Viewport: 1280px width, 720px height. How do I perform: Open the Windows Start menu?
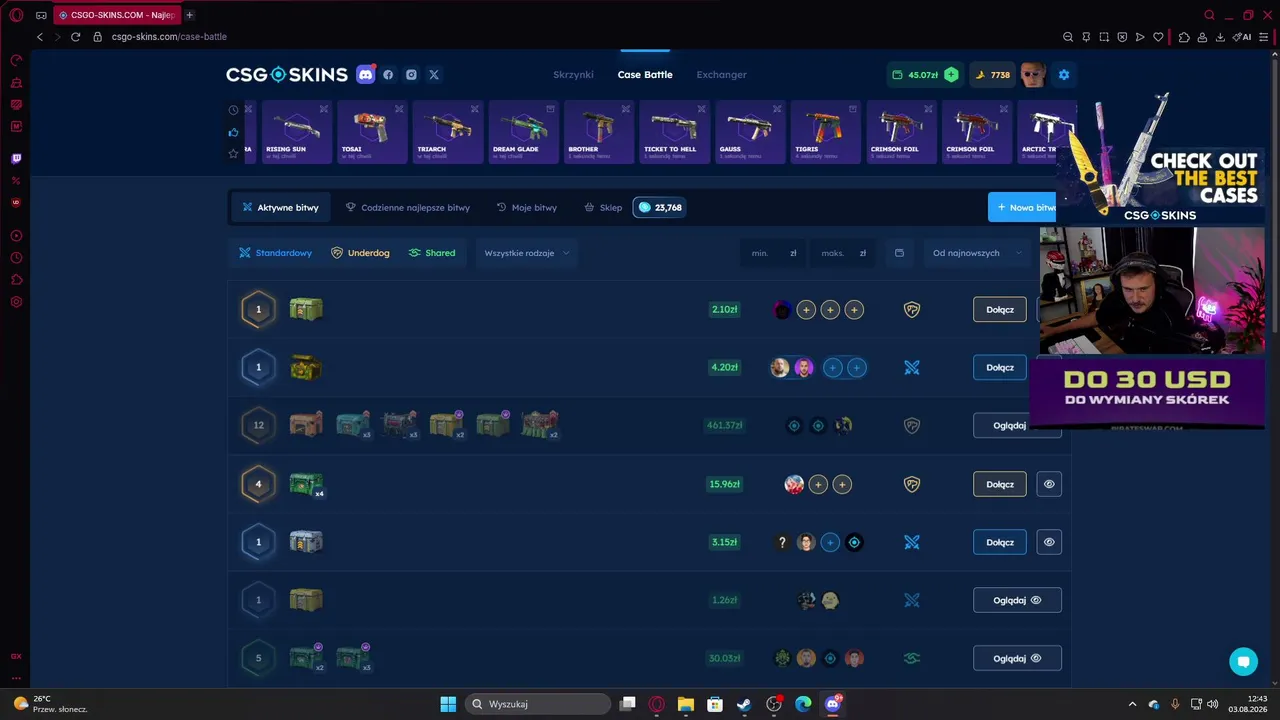tap(448, 704)
